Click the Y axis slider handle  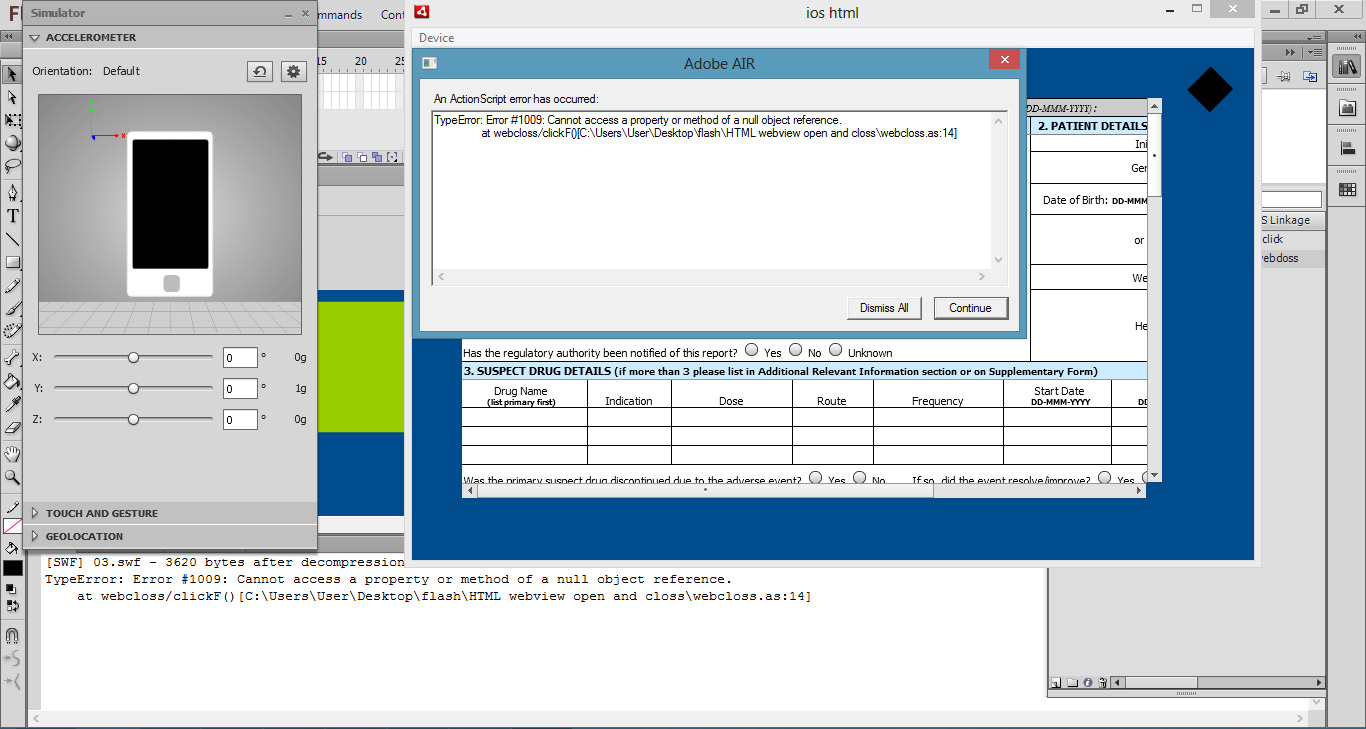133,388
